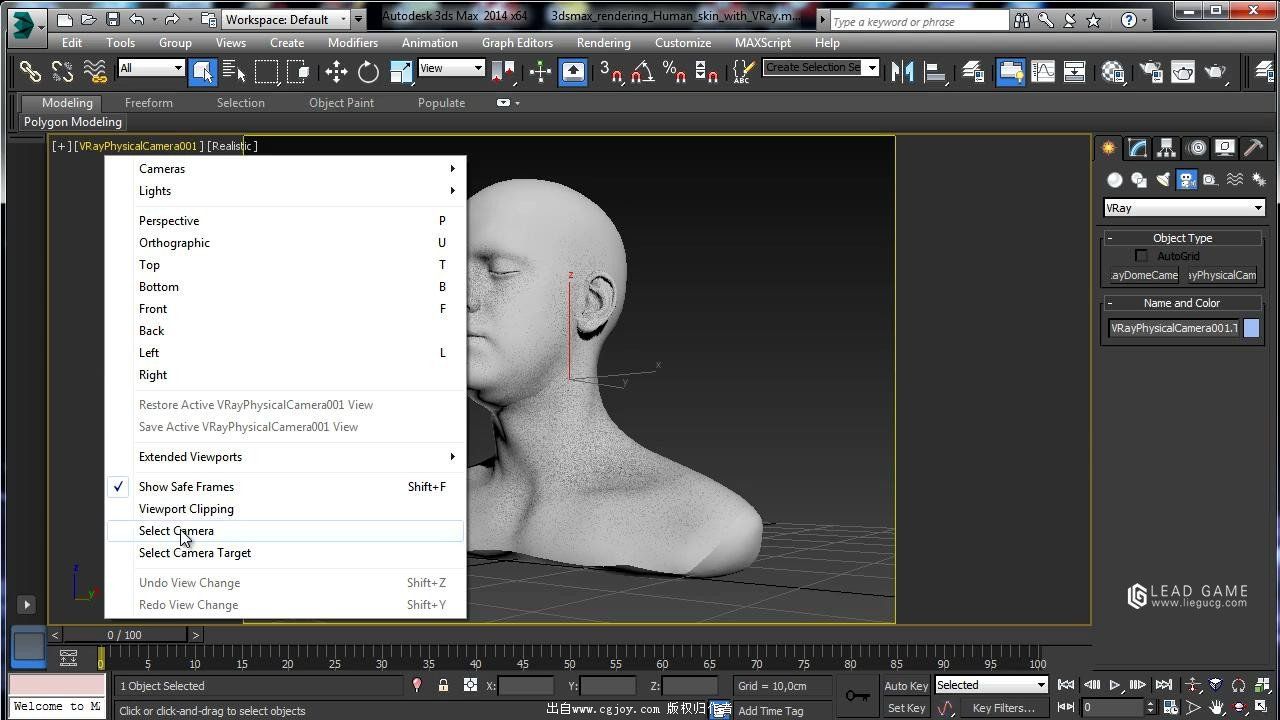Click Add Time Tag
1280x720 pixels.
[771, 711]
